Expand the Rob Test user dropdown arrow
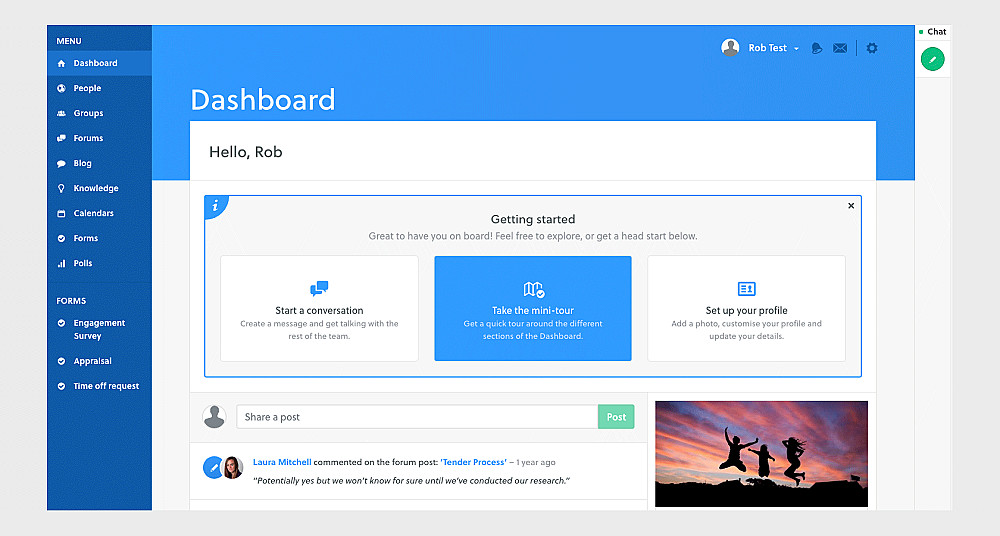Image resolution: width=1000 pixels, height=536 pixels. [x=796, y=48]
